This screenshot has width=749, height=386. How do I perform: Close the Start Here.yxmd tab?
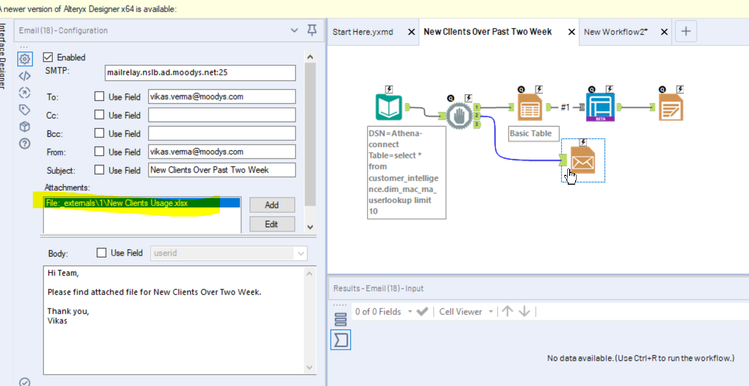[x=411, y=32]
